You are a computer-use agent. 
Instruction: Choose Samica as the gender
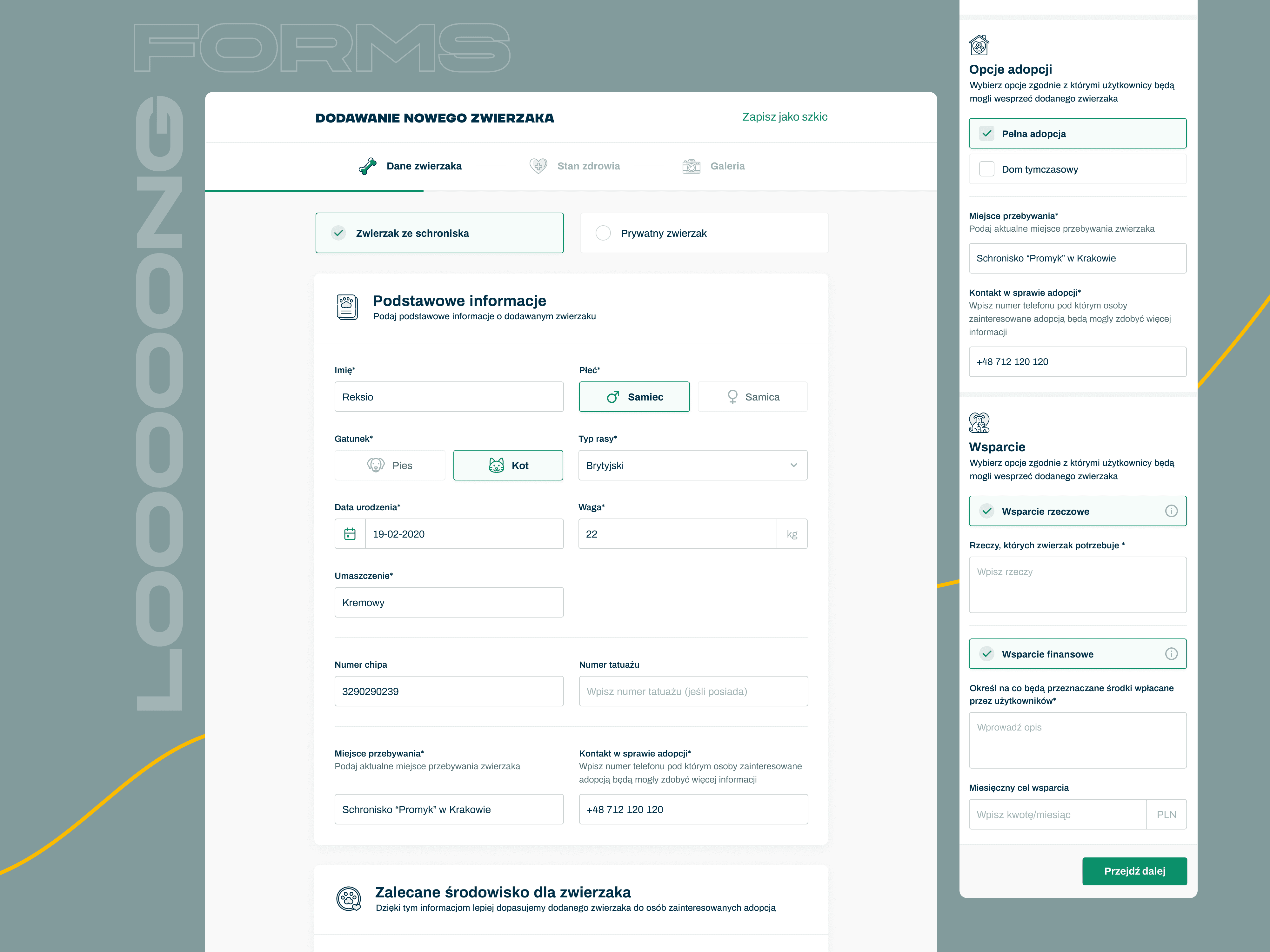(x=752, y=397)
